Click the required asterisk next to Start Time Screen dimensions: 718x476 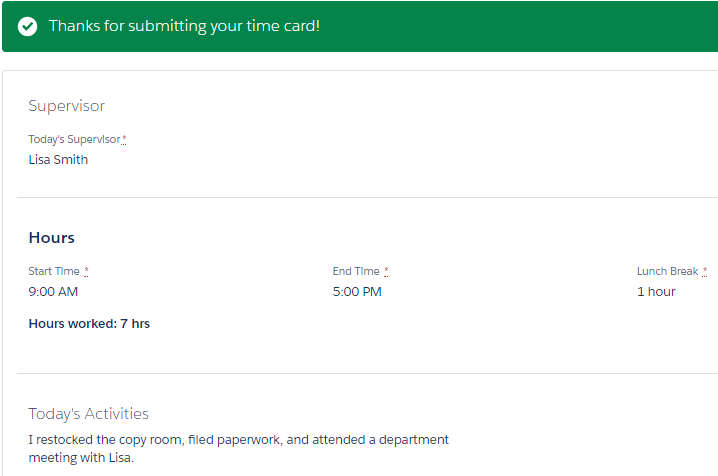(87, 271)
